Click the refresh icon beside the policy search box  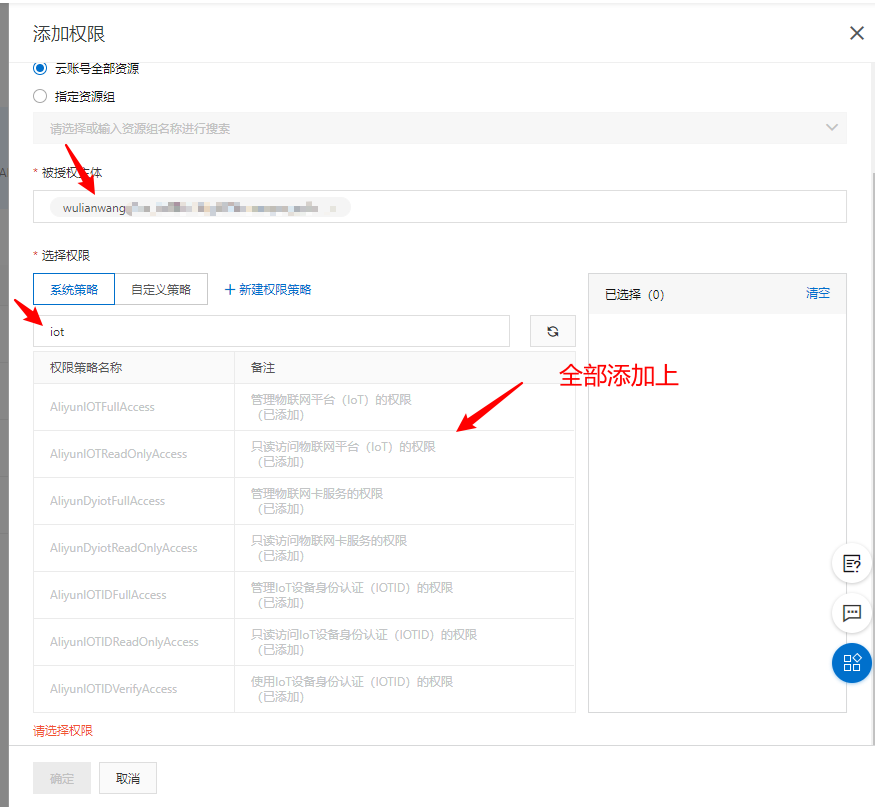552,330
